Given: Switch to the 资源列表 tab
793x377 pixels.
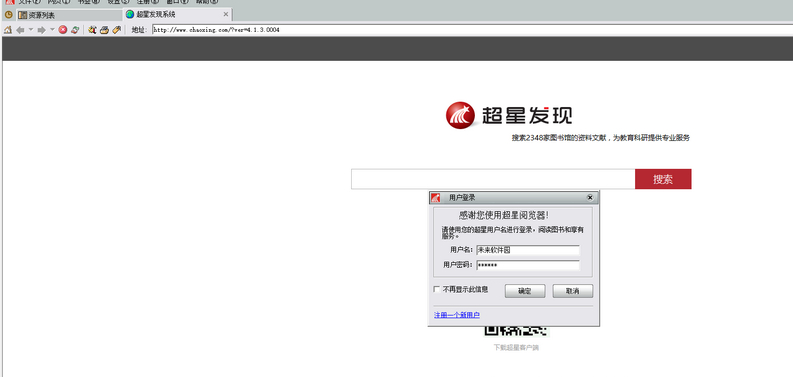Looking at the screenshot, I should tap(69, 15).
